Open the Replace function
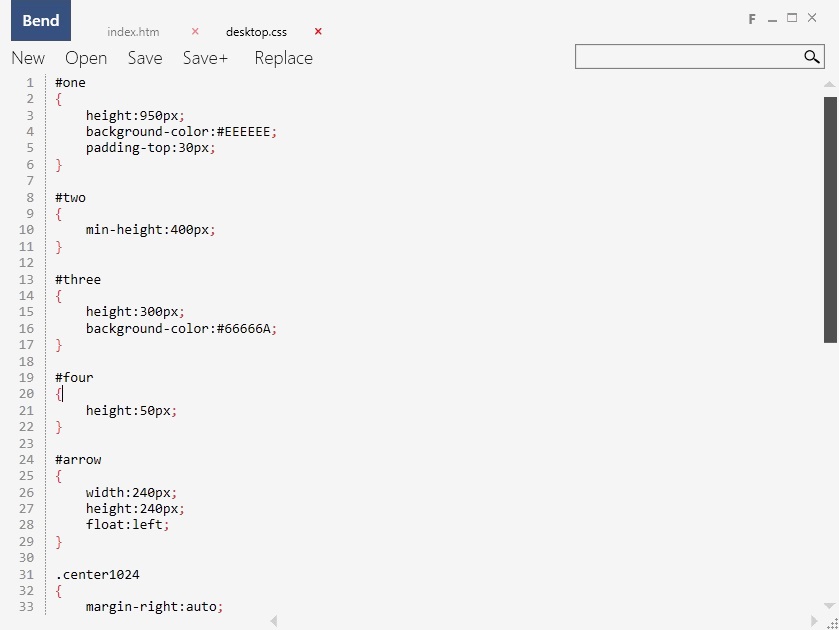 pyautogui.click(x=283, y=58)
